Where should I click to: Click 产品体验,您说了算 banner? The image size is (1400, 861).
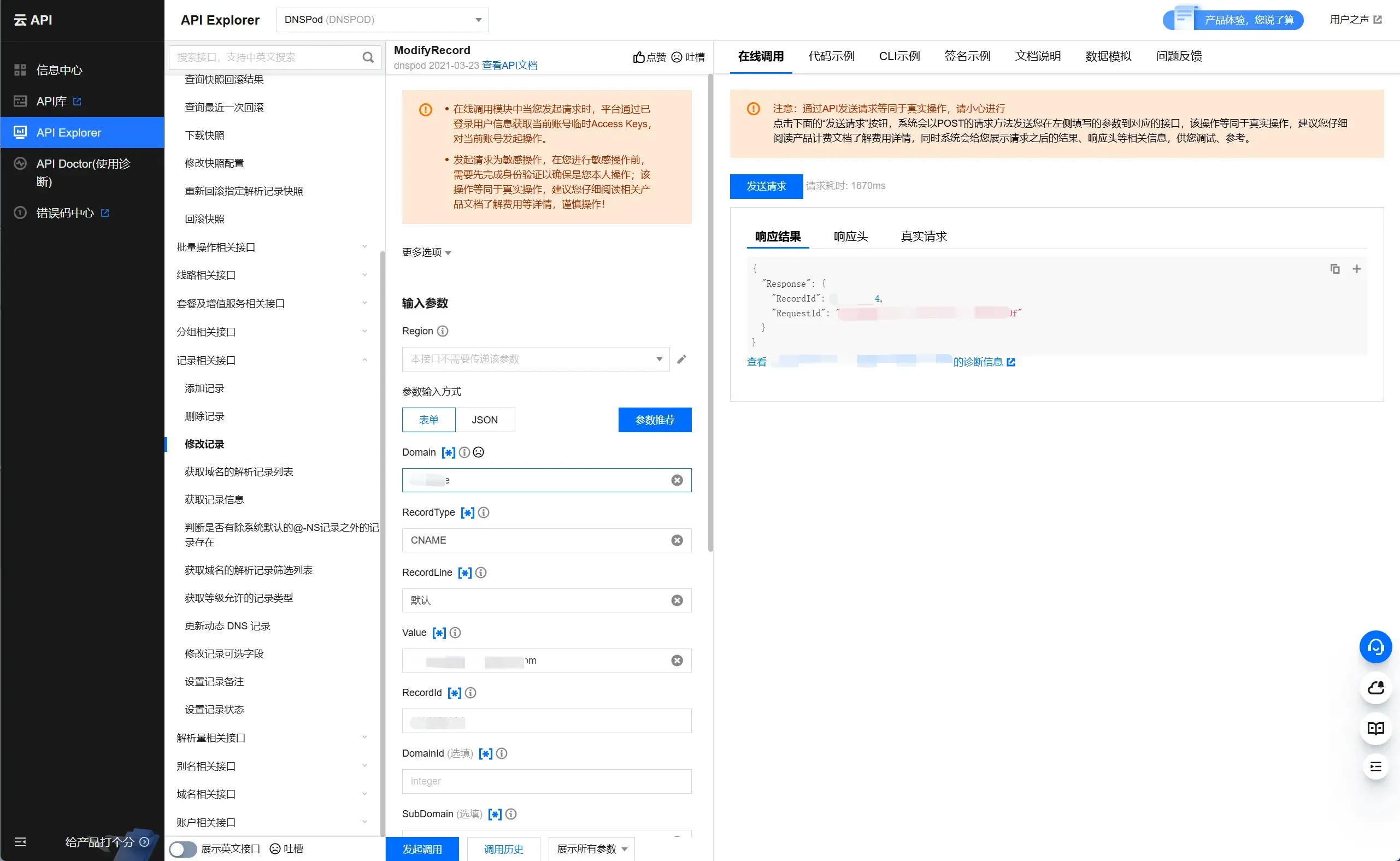[1233, 20]
